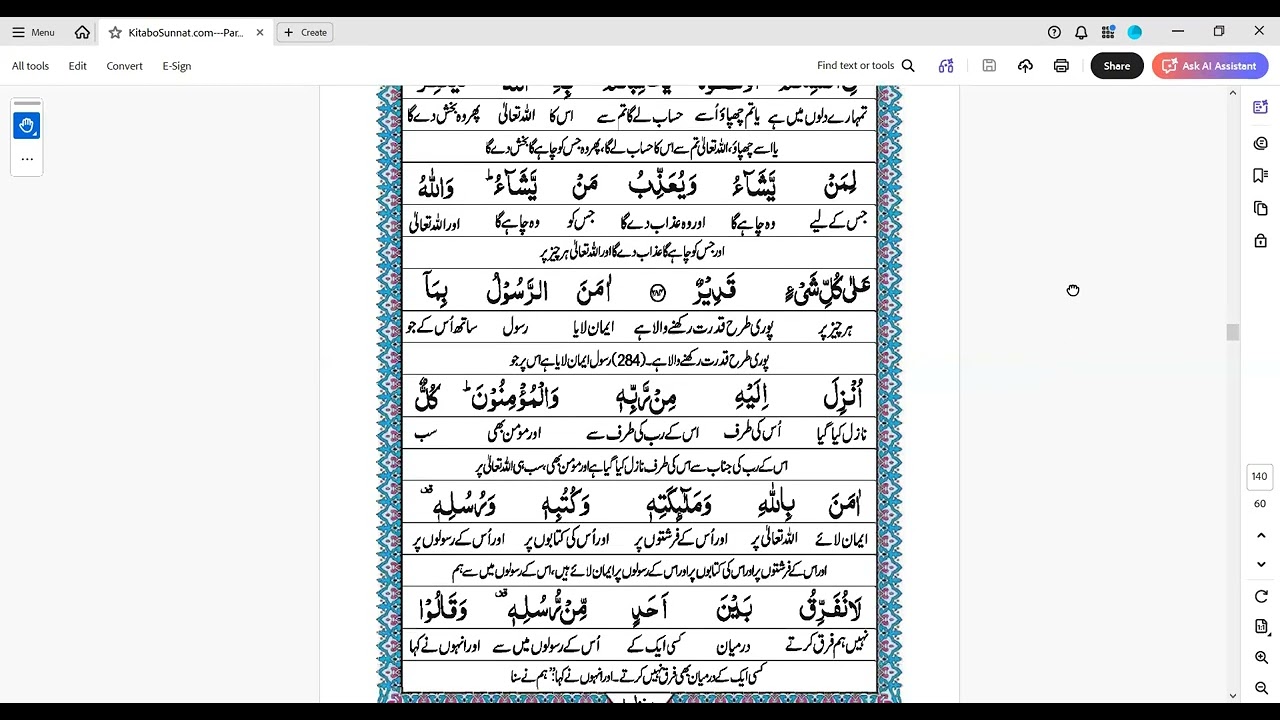1280x720 pixels.
Task: Select the Hand pan tool
Action: coord(27,126)
